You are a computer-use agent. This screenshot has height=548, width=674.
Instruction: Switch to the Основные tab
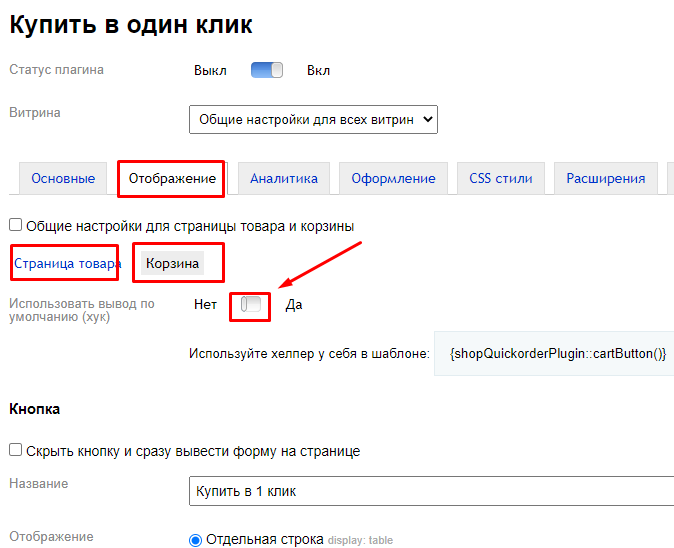pos(63,179)
